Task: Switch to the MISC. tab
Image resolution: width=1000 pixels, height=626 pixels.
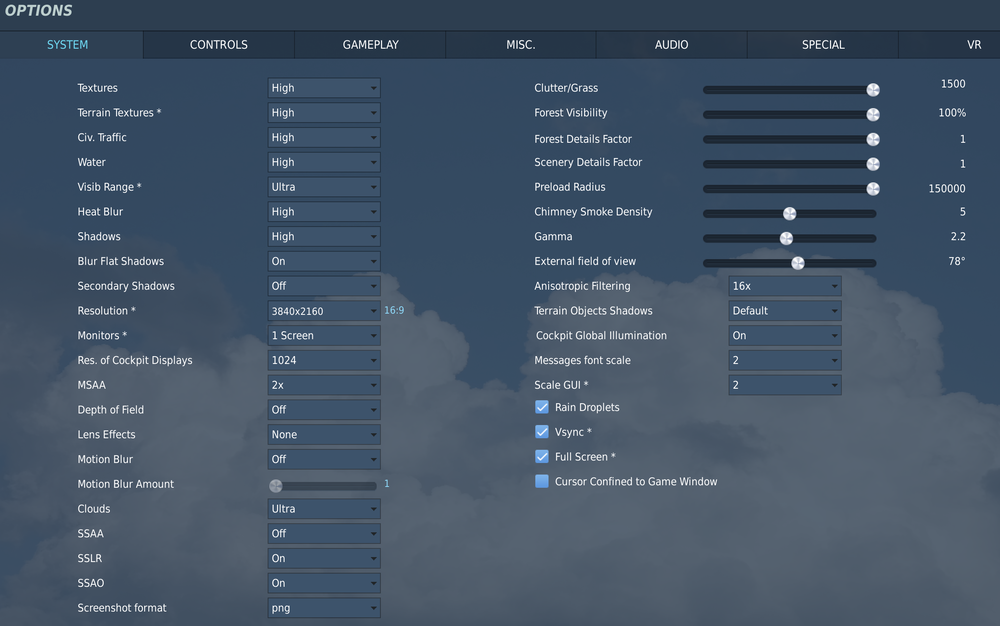Action: coord(520,45)
